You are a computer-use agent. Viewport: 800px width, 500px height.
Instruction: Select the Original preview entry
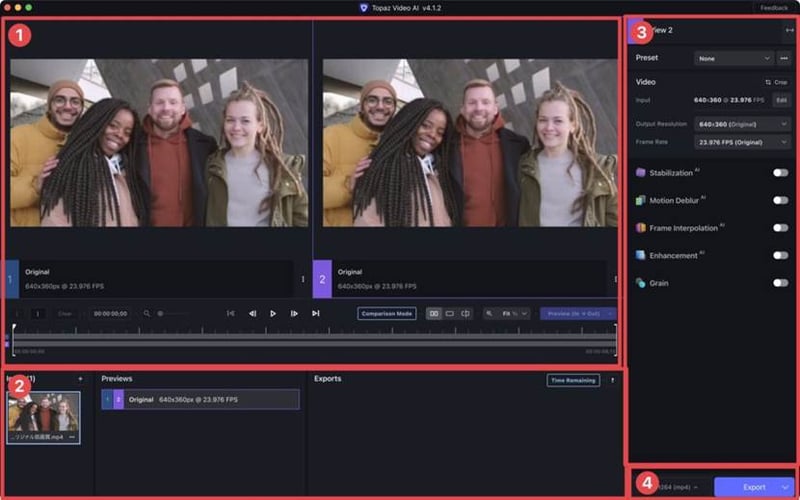pyautogui.click(x=200, y=399)
